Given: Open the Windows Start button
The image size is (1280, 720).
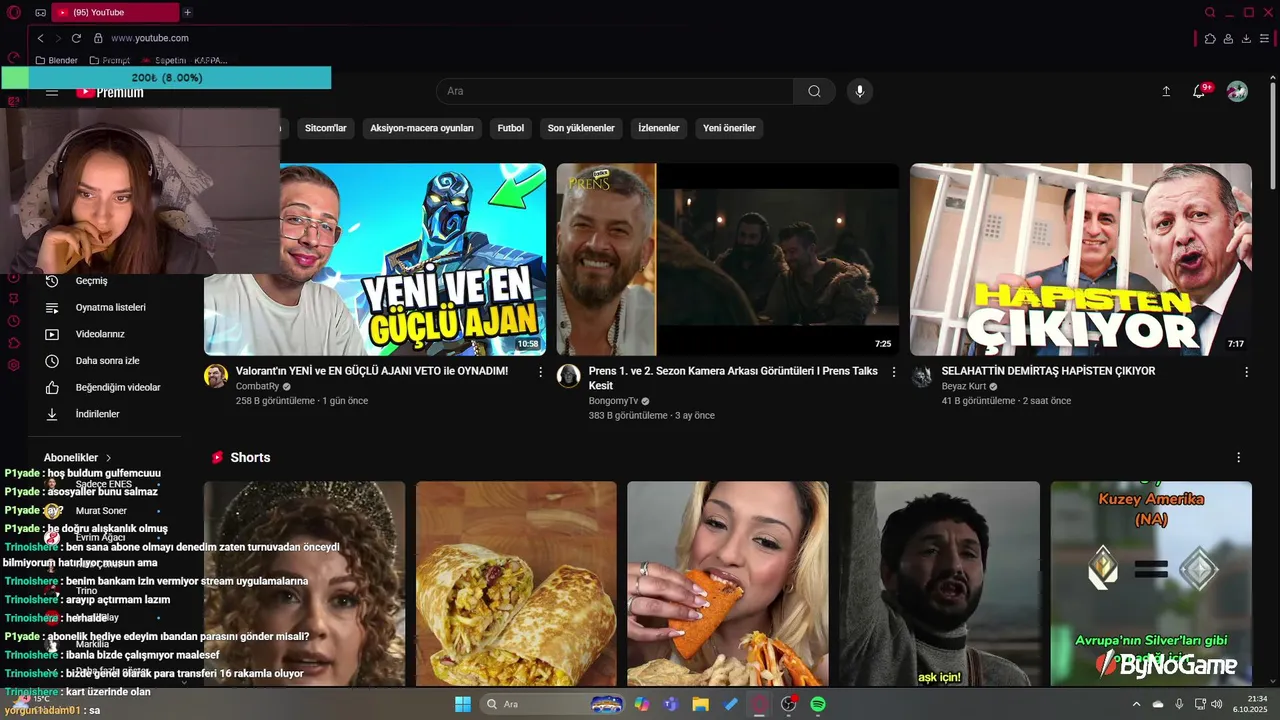Looking at the screenshot, I should coord(463,704).
